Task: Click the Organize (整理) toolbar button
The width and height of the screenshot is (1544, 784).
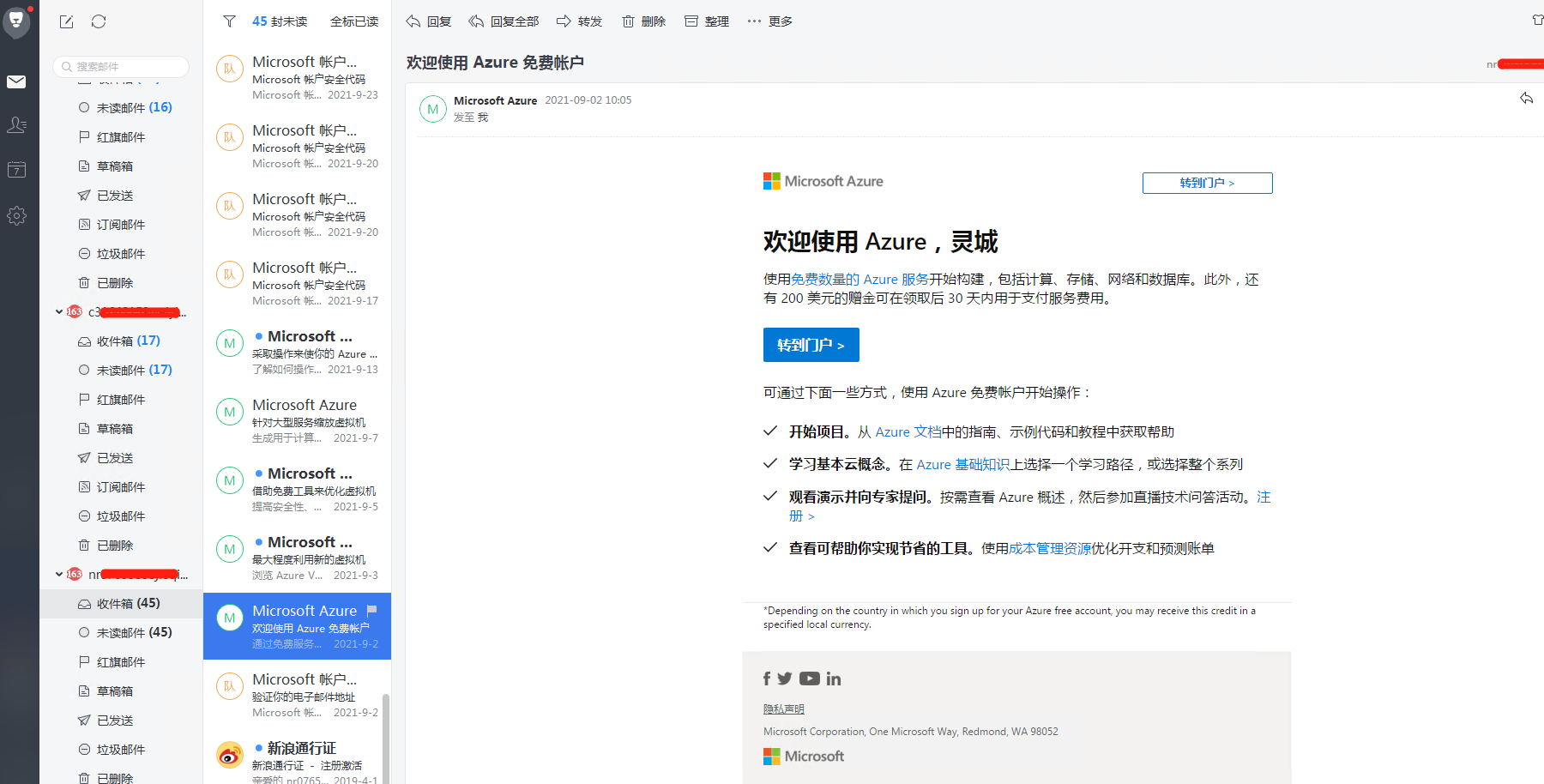Action: click(707, 21)
